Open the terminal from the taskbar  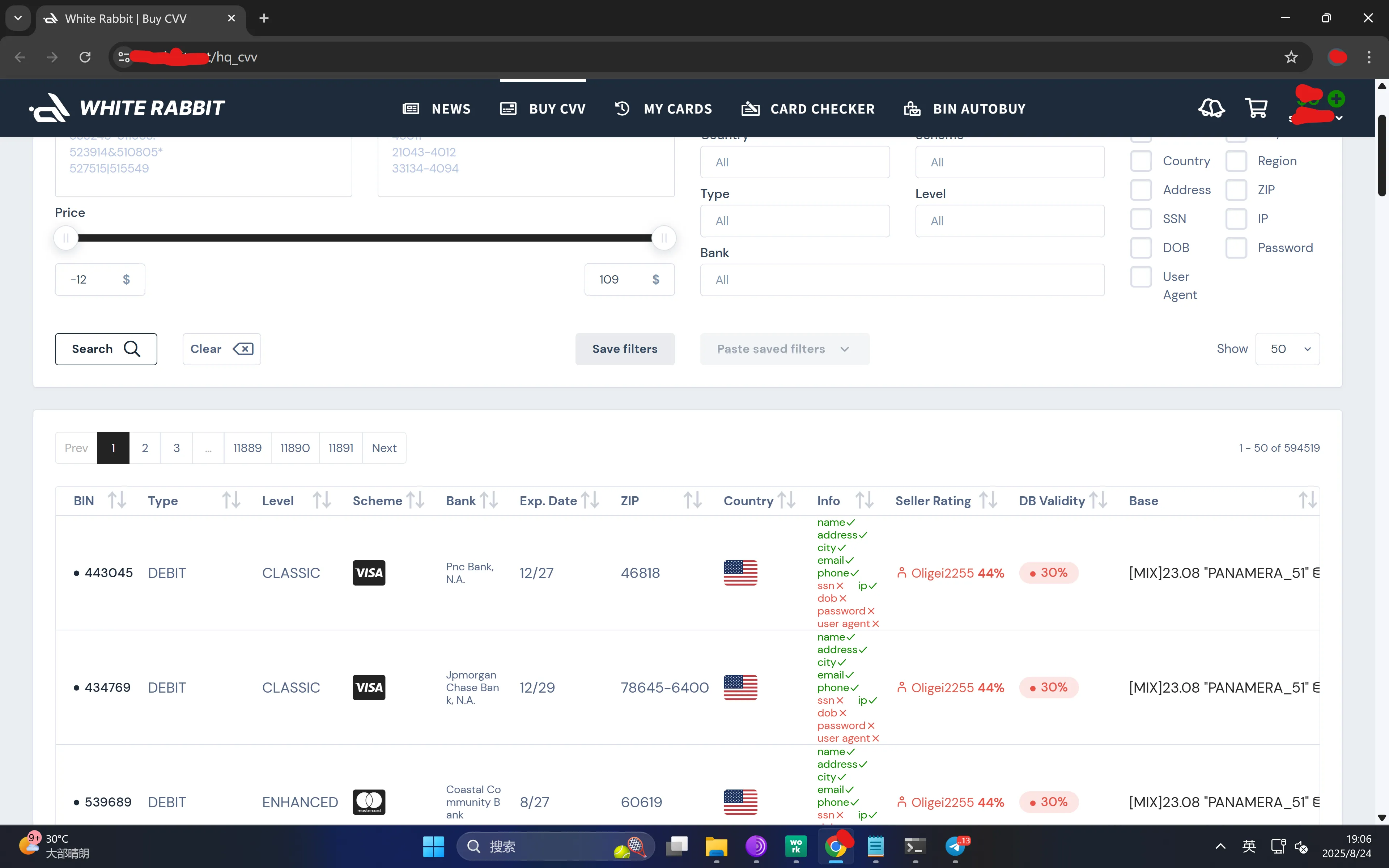(916, 846)
